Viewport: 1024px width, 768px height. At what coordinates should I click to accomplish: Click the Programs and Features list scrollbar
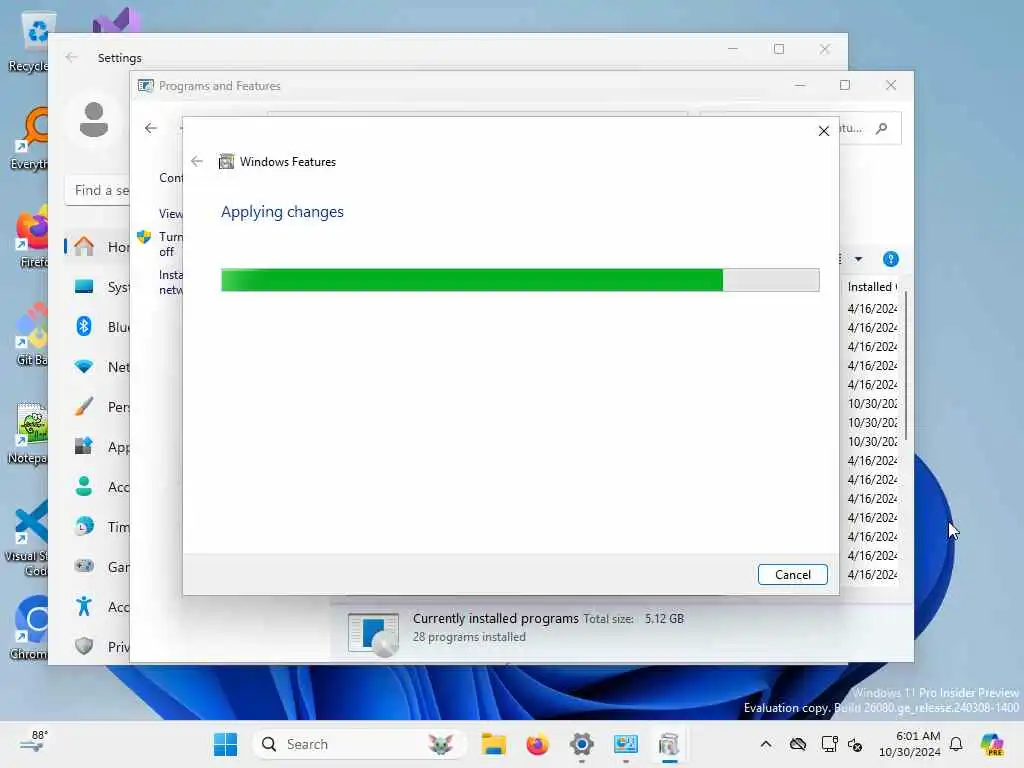906,366
